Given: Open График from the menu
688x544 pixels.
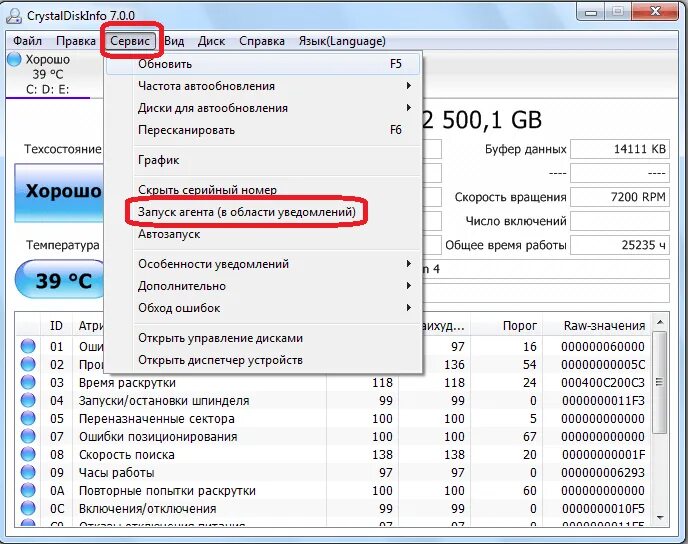Looking at the screenshot, I should pyautogui.click(x=263, y=160).
